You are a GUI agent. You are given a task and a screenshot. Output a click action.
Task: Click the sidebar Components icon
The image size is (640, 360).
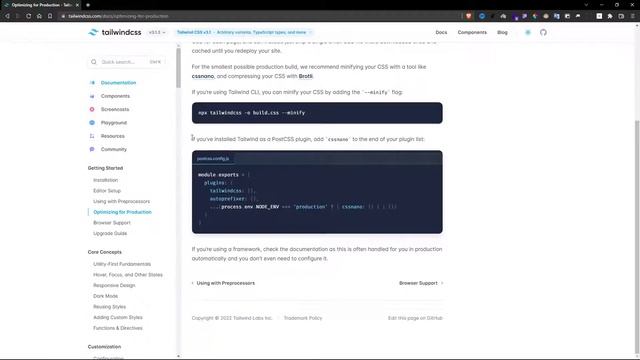(92, 96)
